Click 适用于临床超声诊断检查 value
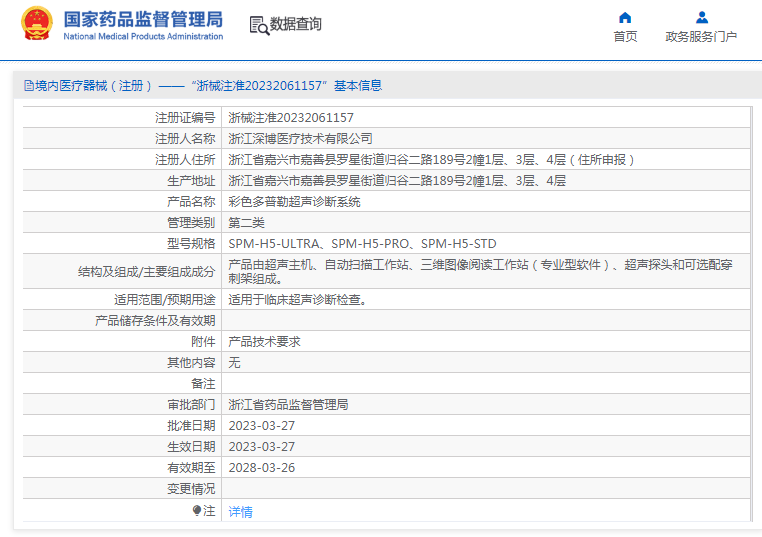 pos(297,299)
